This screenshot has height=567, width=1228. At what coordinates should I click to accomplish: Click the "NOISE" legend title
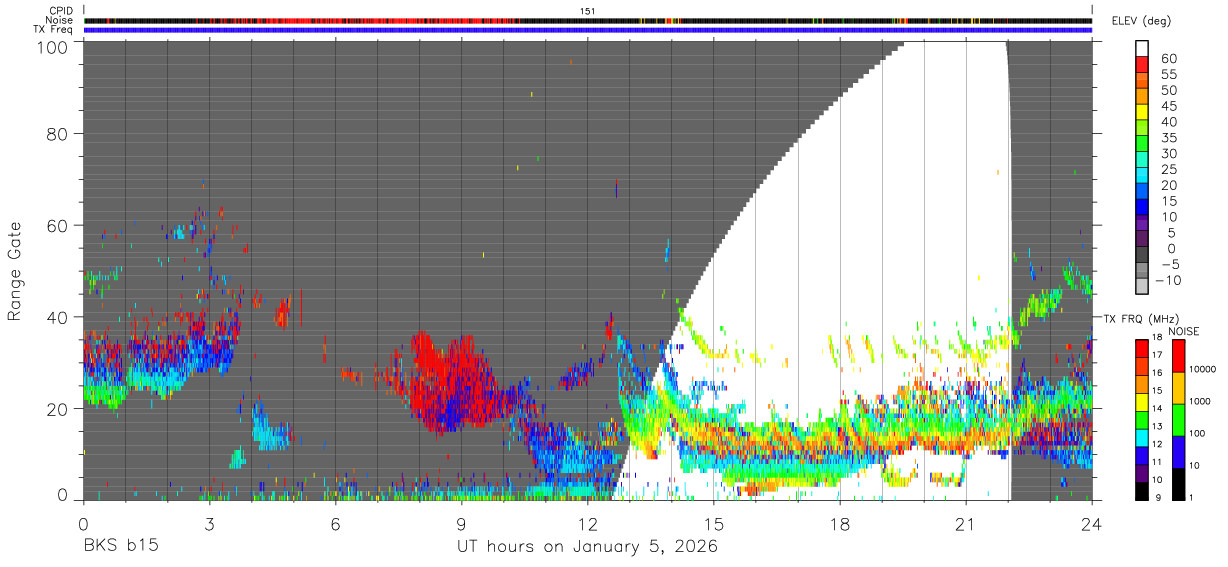click(x=1184, y=331)
